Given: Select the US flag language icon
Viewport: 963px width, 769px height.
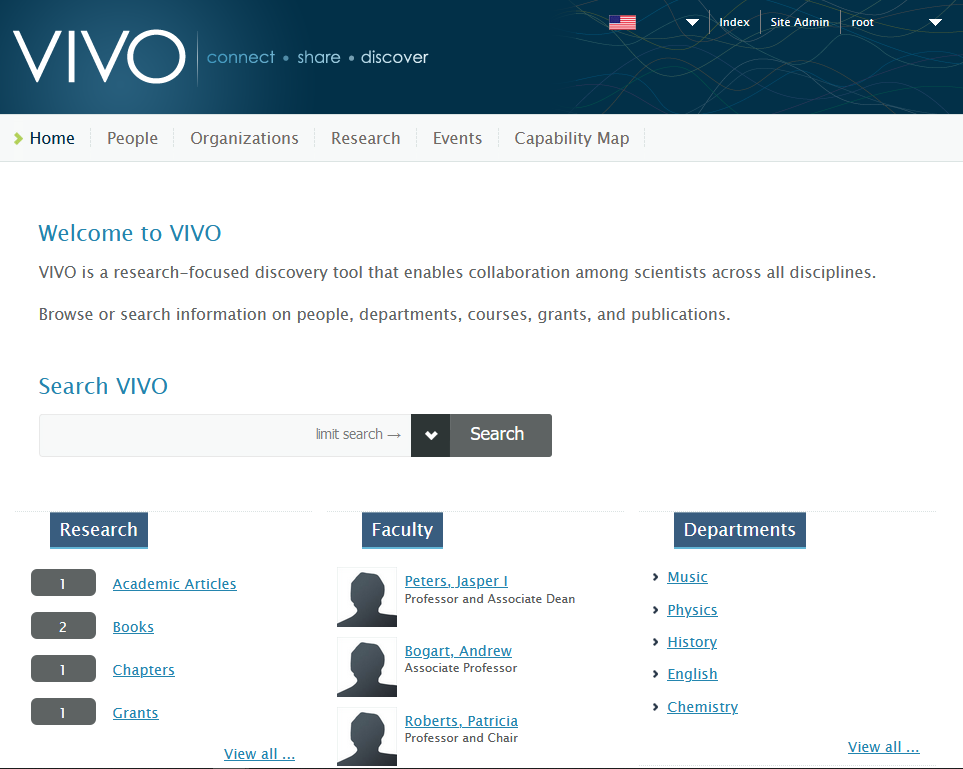Looking at the screenshot, I should pos(622,22).
